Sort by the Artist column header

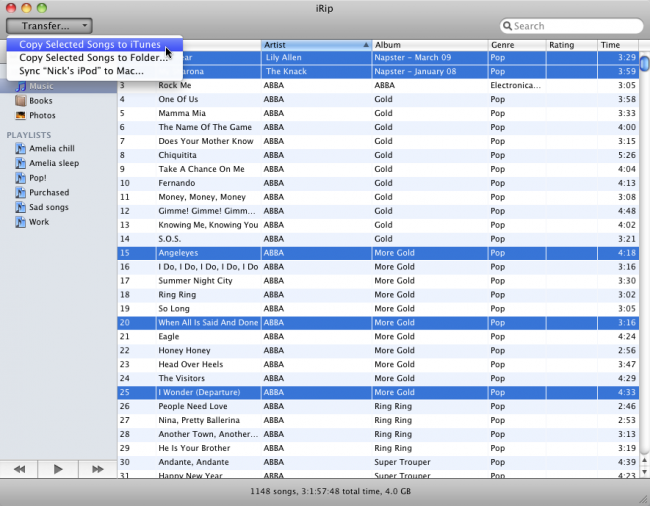[x=316, y=45]
